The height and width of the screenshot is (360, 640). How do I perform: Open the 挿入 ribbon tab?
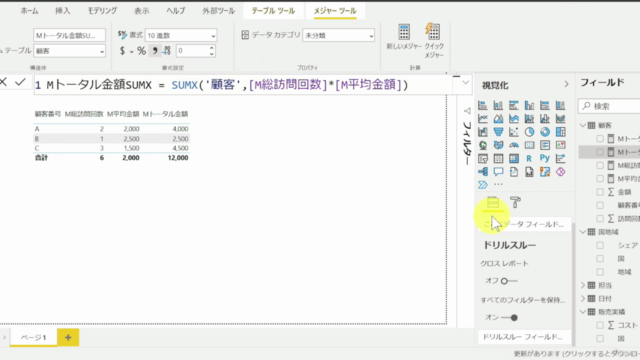pos(62,11)
